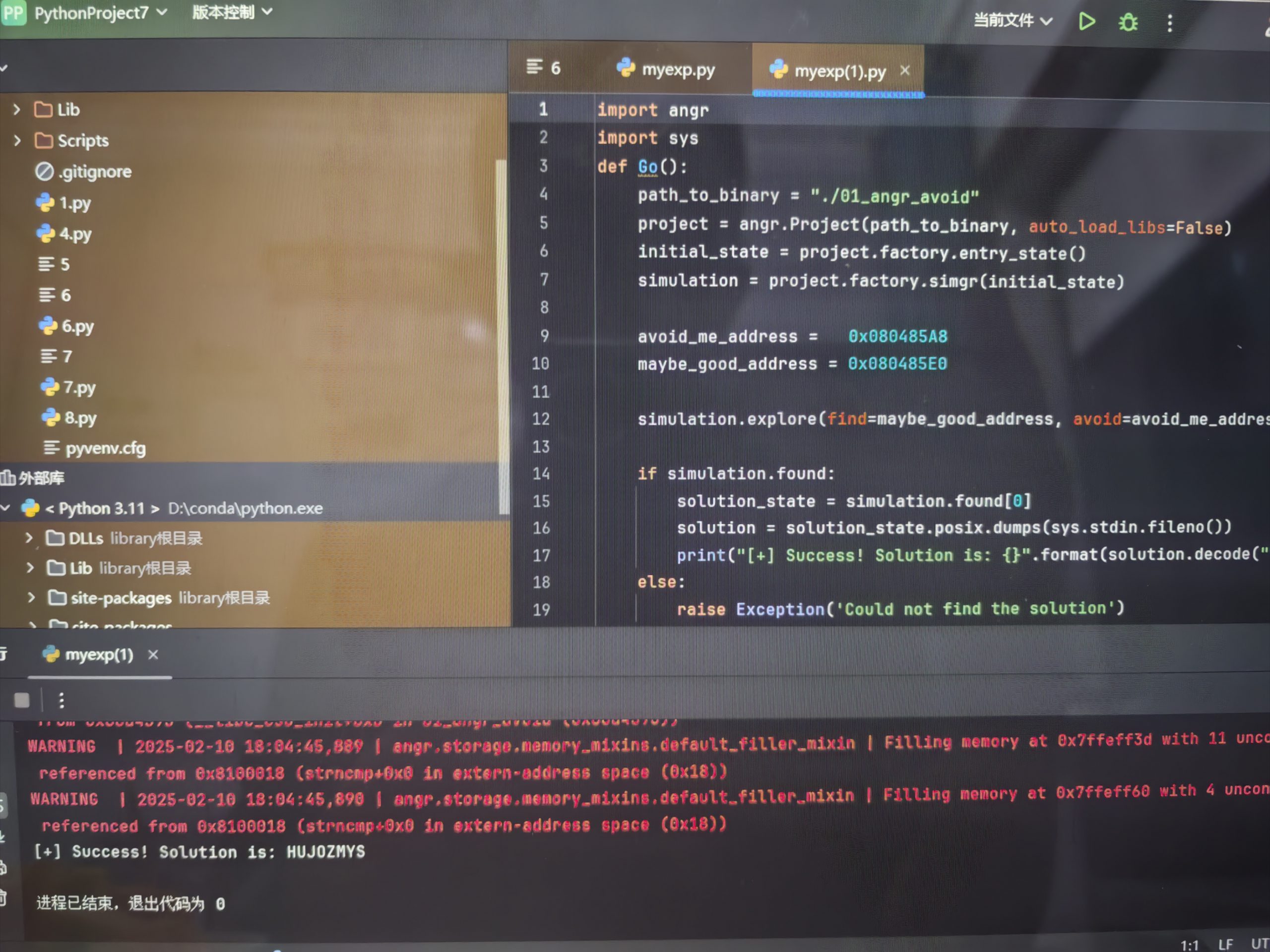This screenshot has height=952, width=1270.
Task: Expand the DLLs library root folder
Action: 29,537
